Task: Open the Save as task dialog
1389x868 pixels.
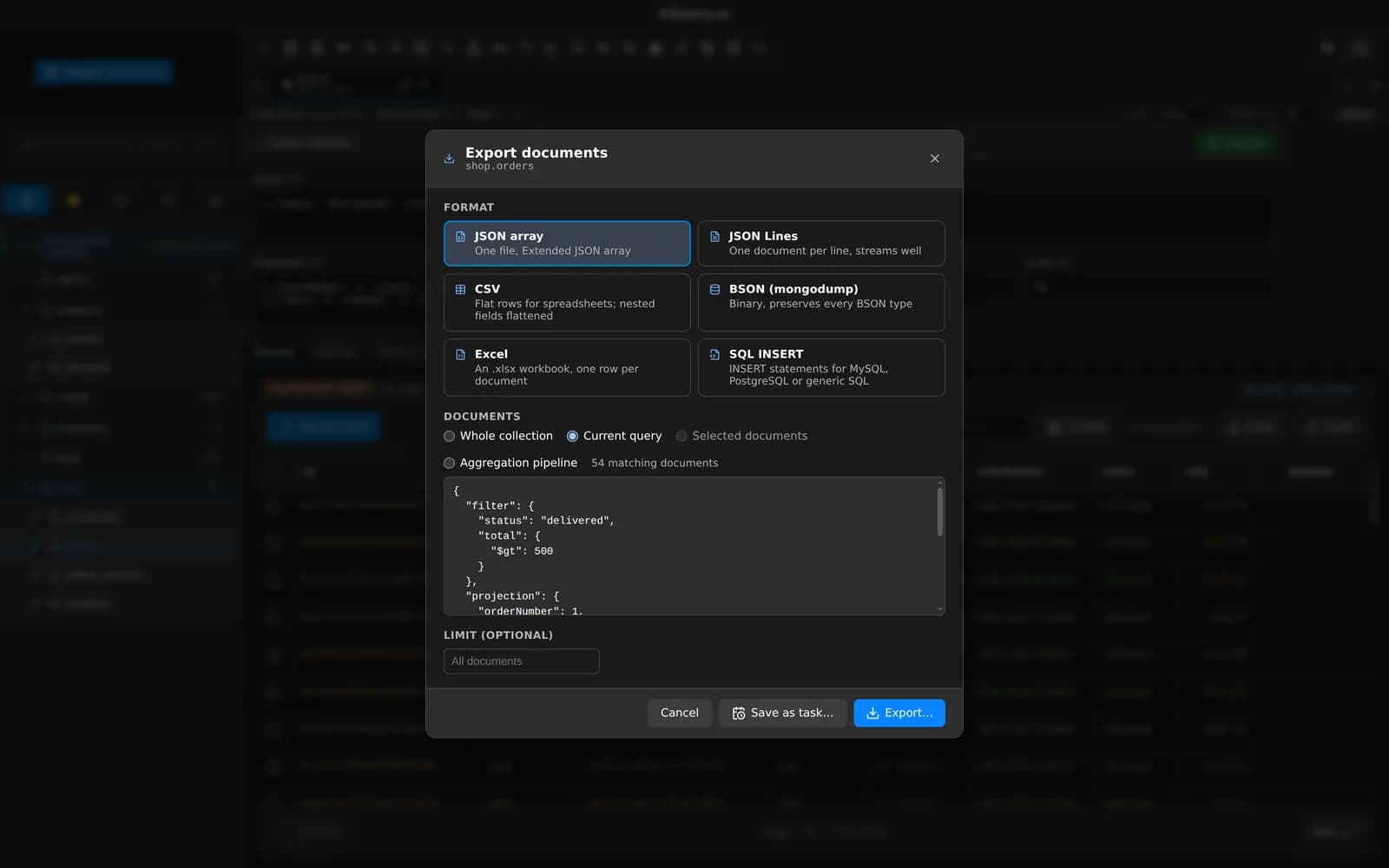Action: (x=782, y=713)
